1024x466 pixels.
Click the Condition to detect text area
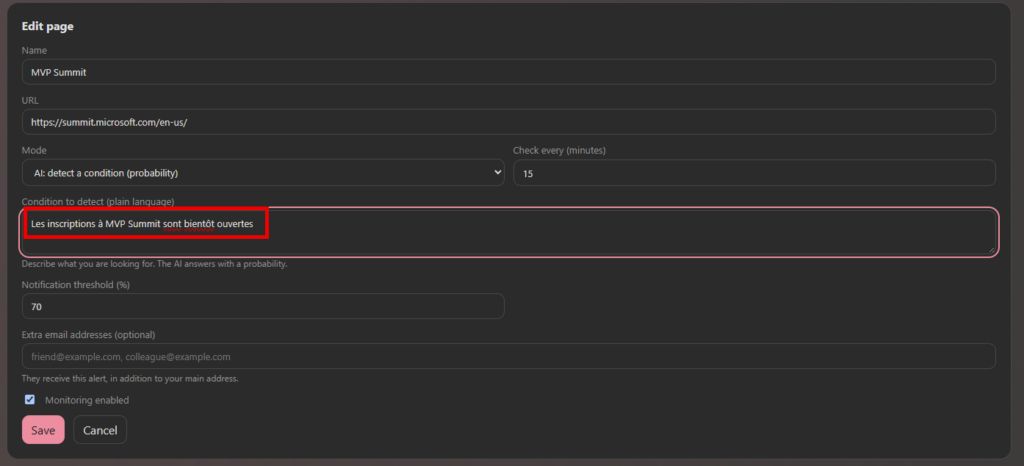[x=508, y=232]
